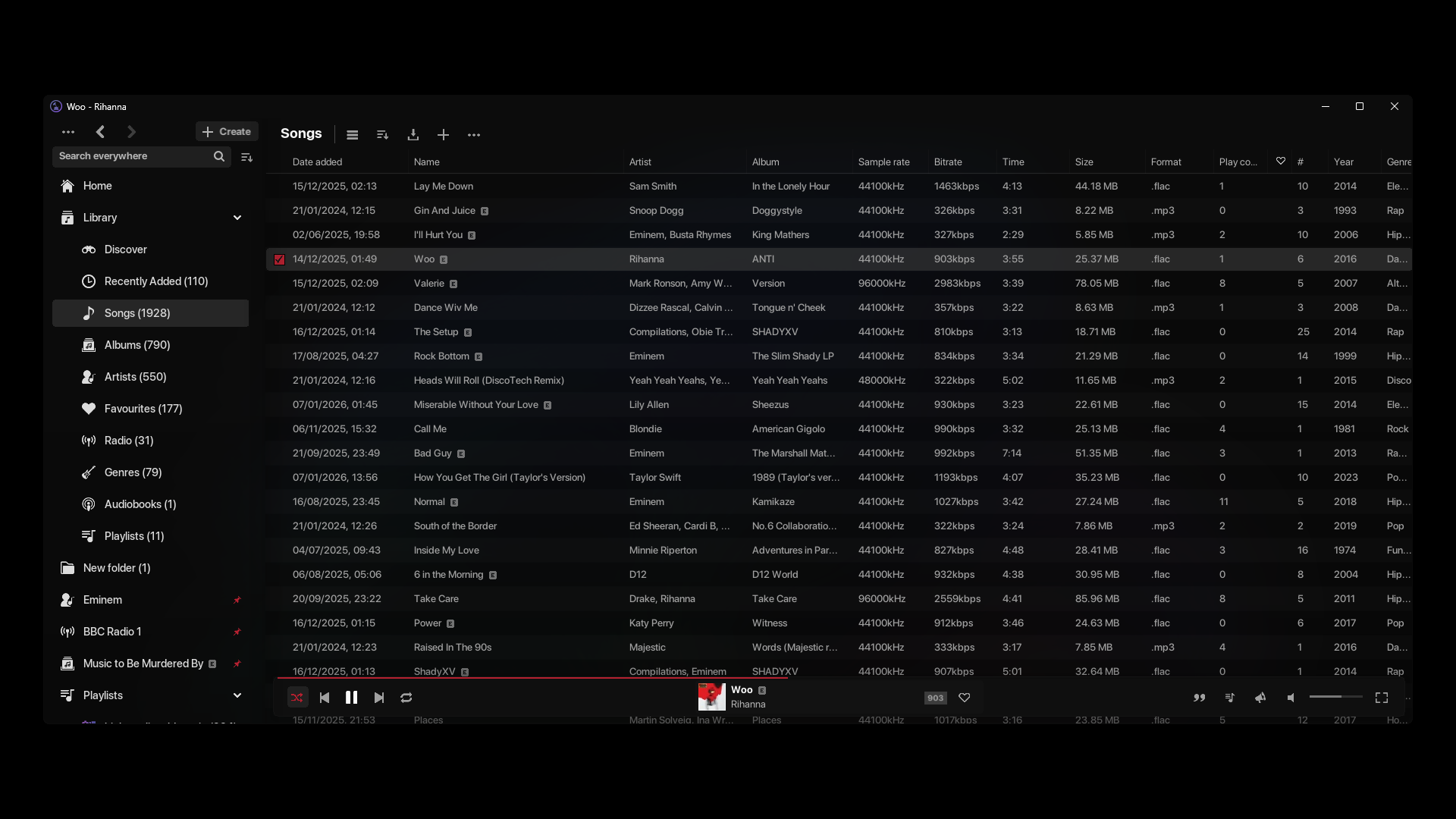Collapse the Library section chevron

[x=237, y=218]
